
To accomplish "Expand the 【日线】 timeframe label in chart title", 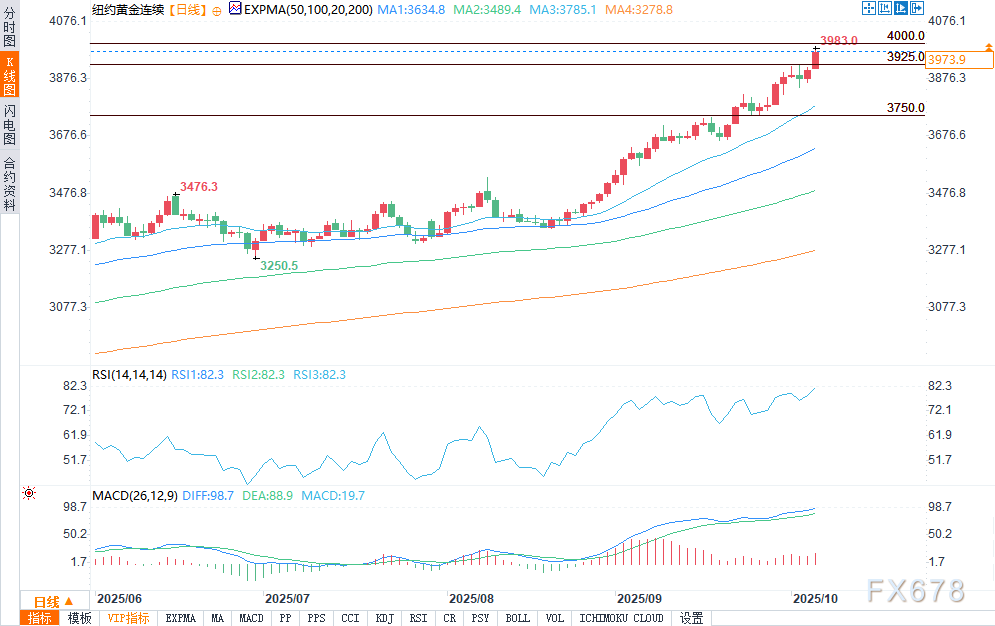I will click(x=186, y=9).
